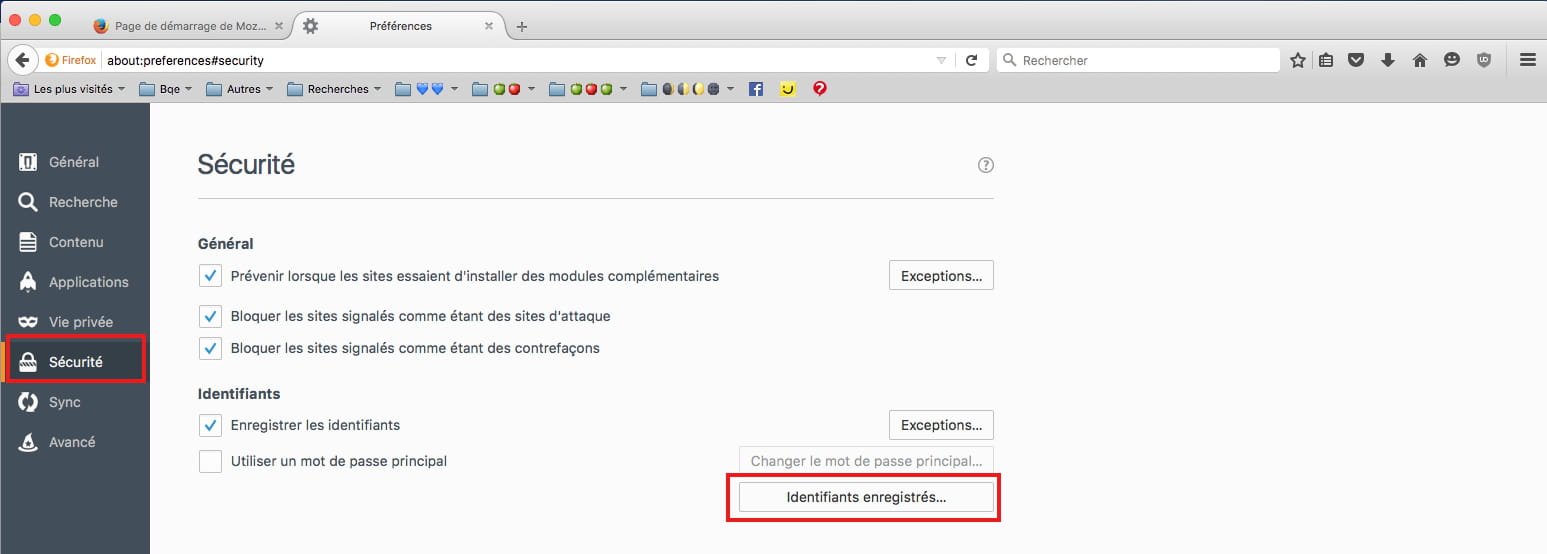Image resolution: width=1547 pixels, height=554 pixels.
Task: Open the URL bar history dropdown arrow
Action: 940,60
